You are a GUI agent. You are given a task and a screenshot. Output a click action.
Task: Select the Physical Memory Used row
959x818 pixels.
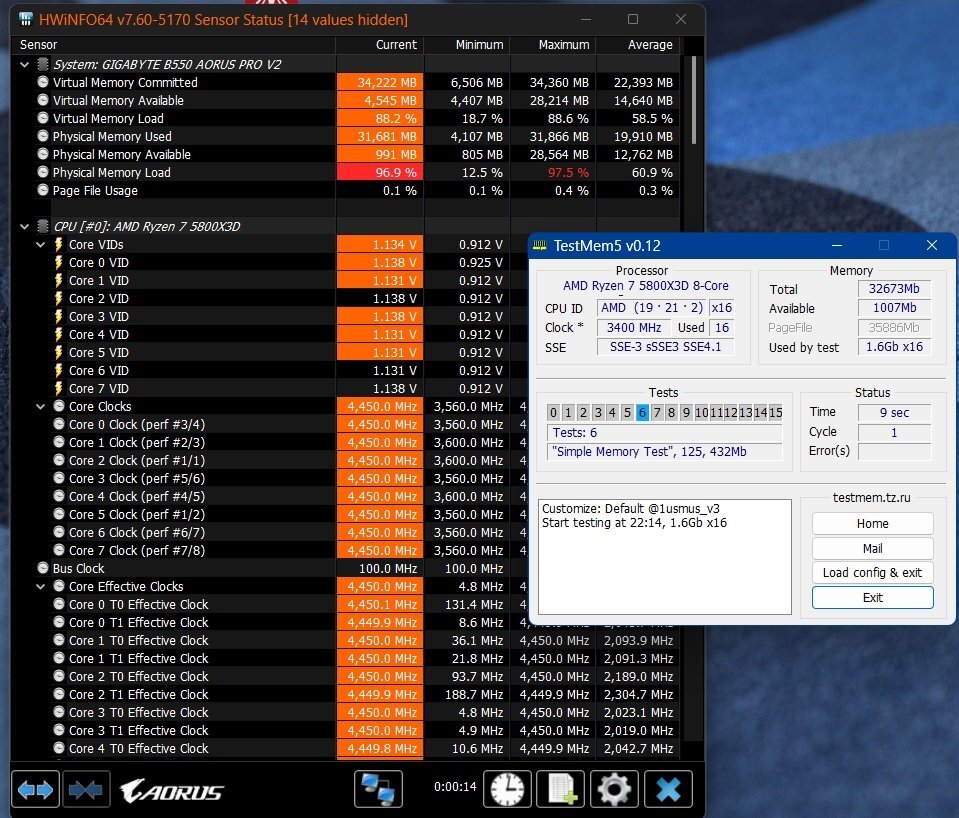(x=346, y=136)
